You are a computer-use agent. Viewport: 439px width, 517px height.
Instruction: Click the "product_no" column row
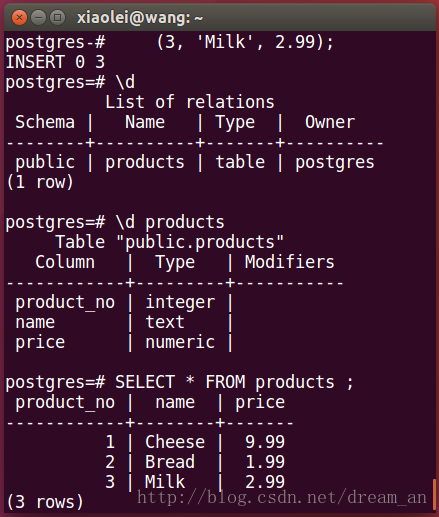[x=123, y=302]
